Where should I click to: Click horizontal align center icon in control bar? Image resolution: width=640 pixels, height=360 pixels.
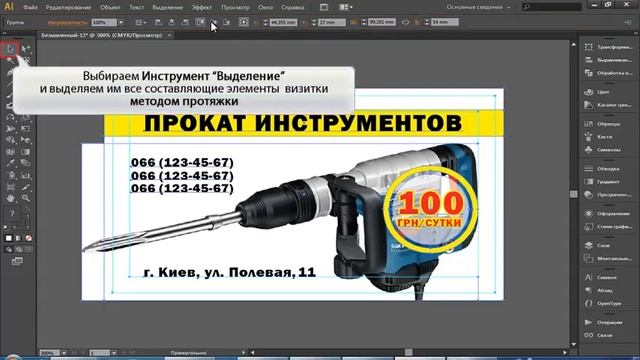tap(171, 22)
